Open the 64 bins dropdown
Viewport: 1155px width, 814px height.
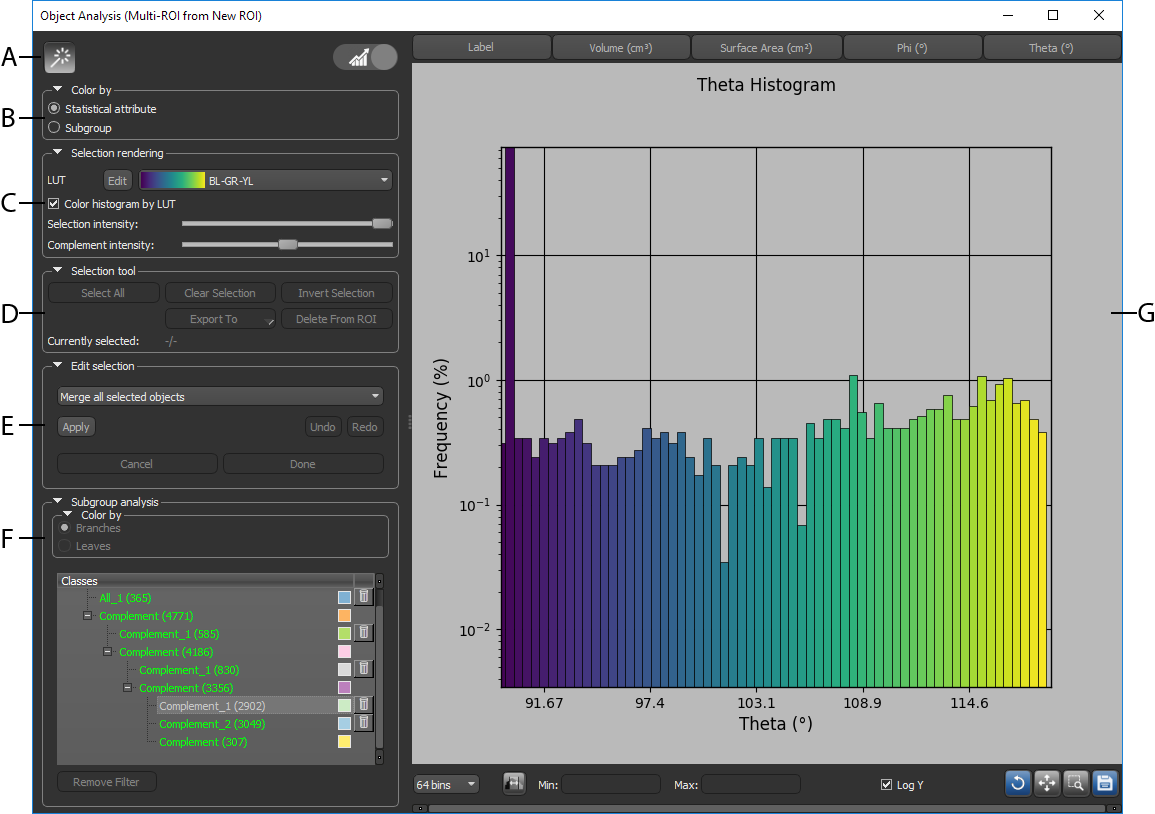coord(446,785)
